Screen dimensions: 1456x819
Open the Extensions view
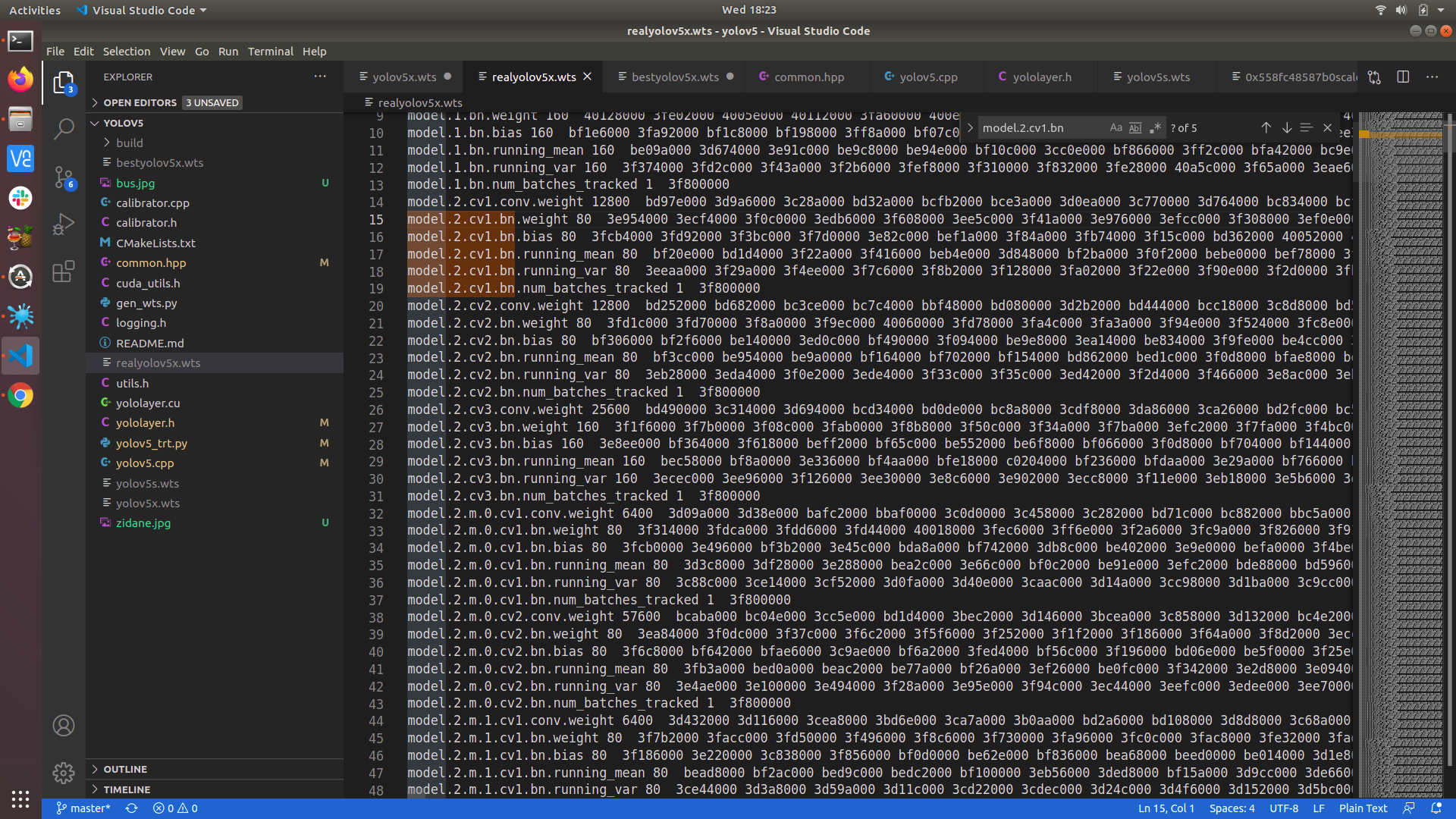[x=64, y=271]
